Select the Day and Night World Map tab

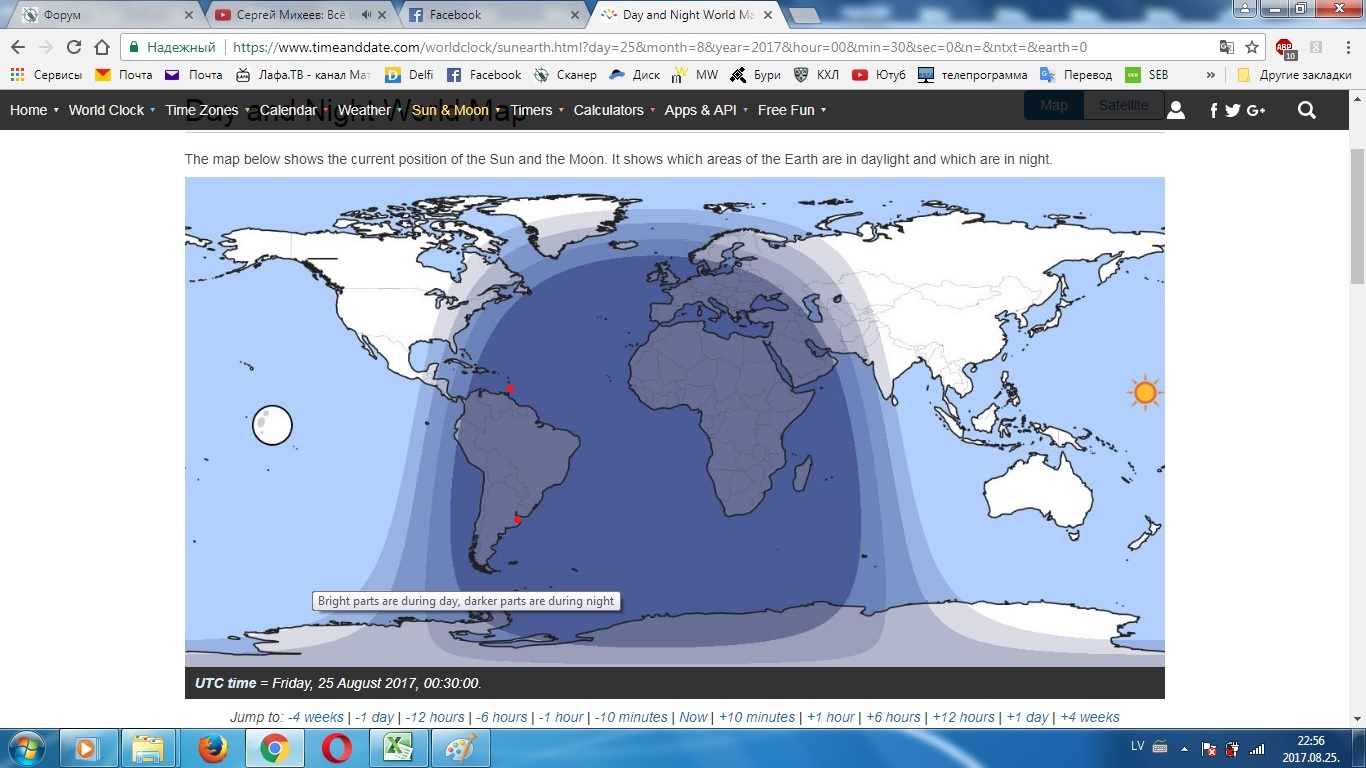pos(686,15)
